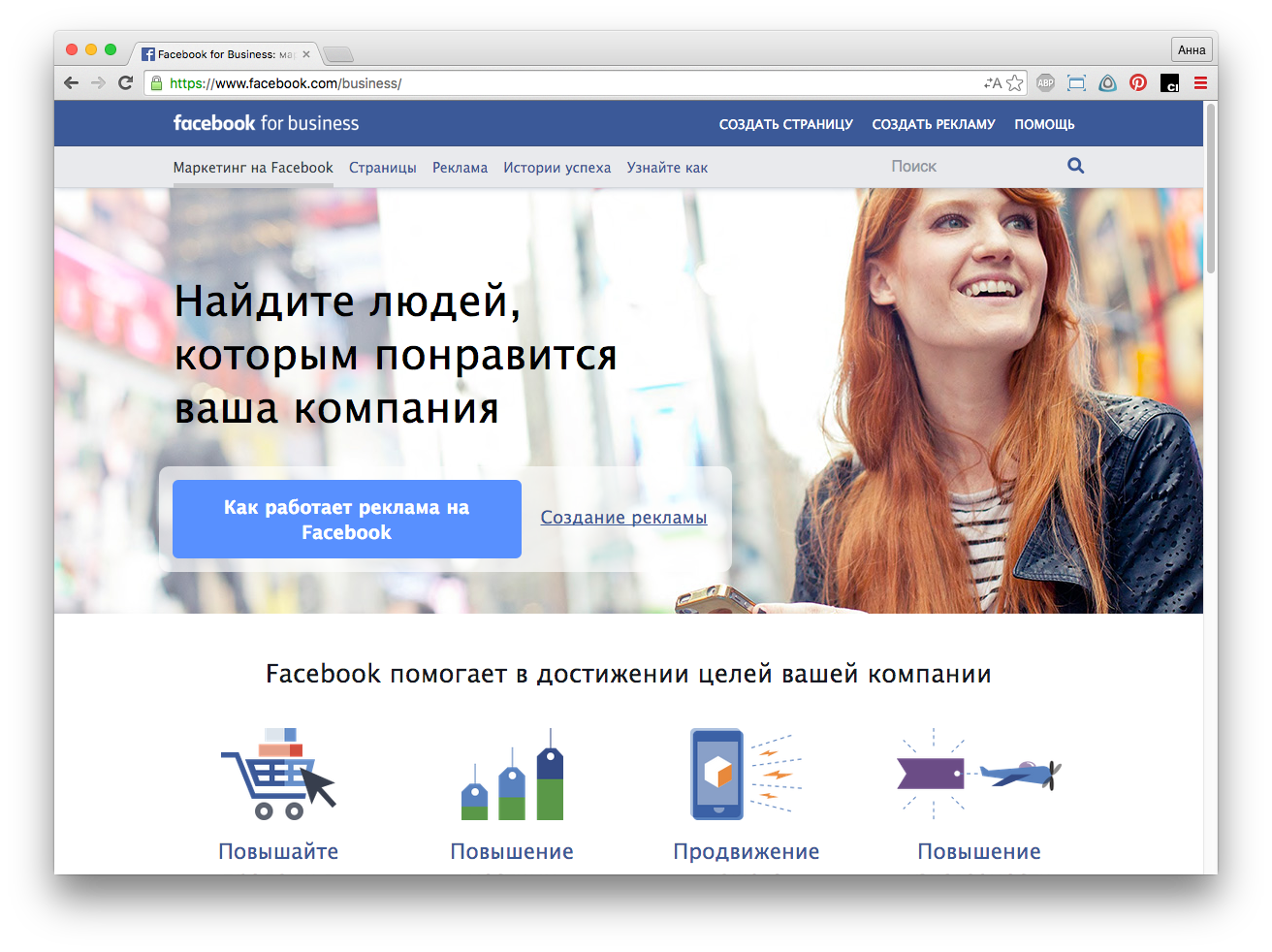Reload the page with the refresh button

tap(125, 83)
